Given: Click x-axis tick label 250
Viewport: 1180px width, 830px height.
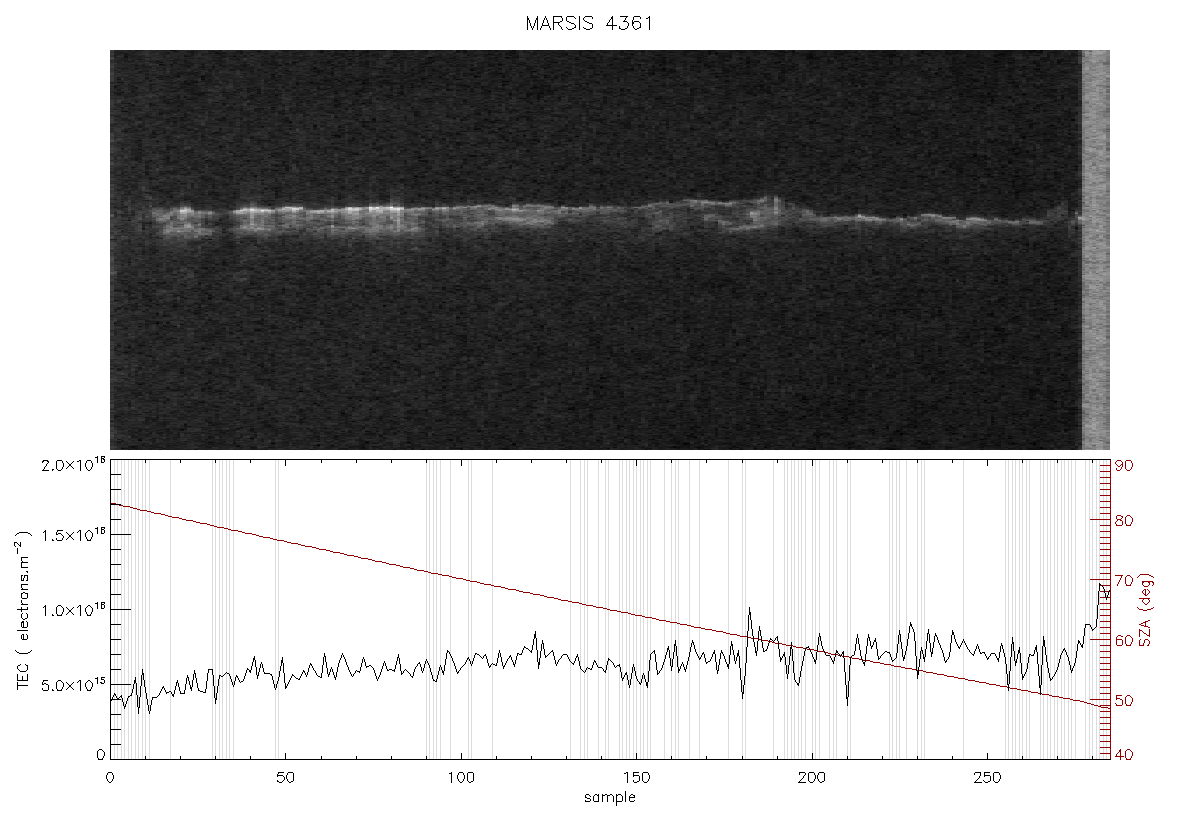Looking at the screenshot, I should pos(987,777).
